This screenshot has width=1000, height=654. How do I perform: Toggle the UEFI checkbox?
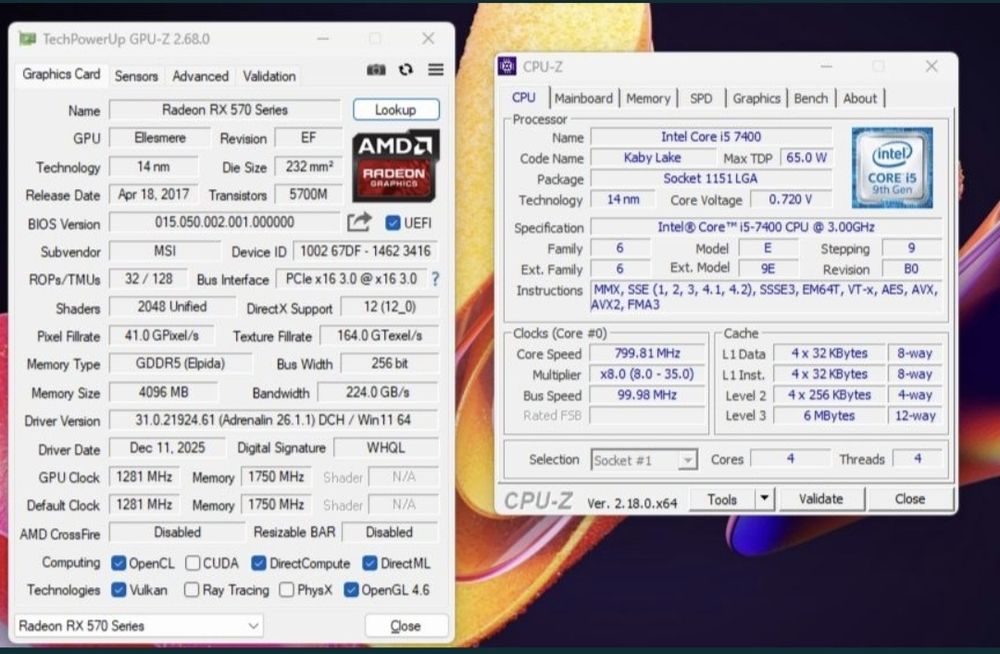393,223
